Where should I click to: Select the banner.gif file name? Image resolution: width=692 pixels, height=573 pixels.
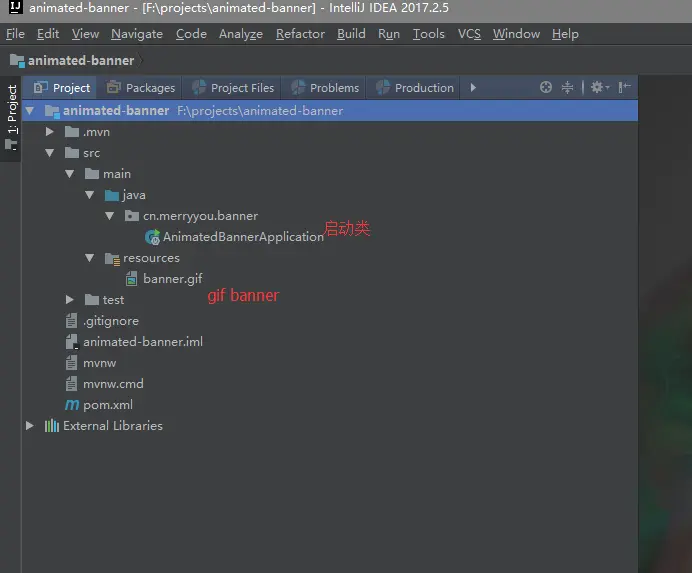(173, 279)
